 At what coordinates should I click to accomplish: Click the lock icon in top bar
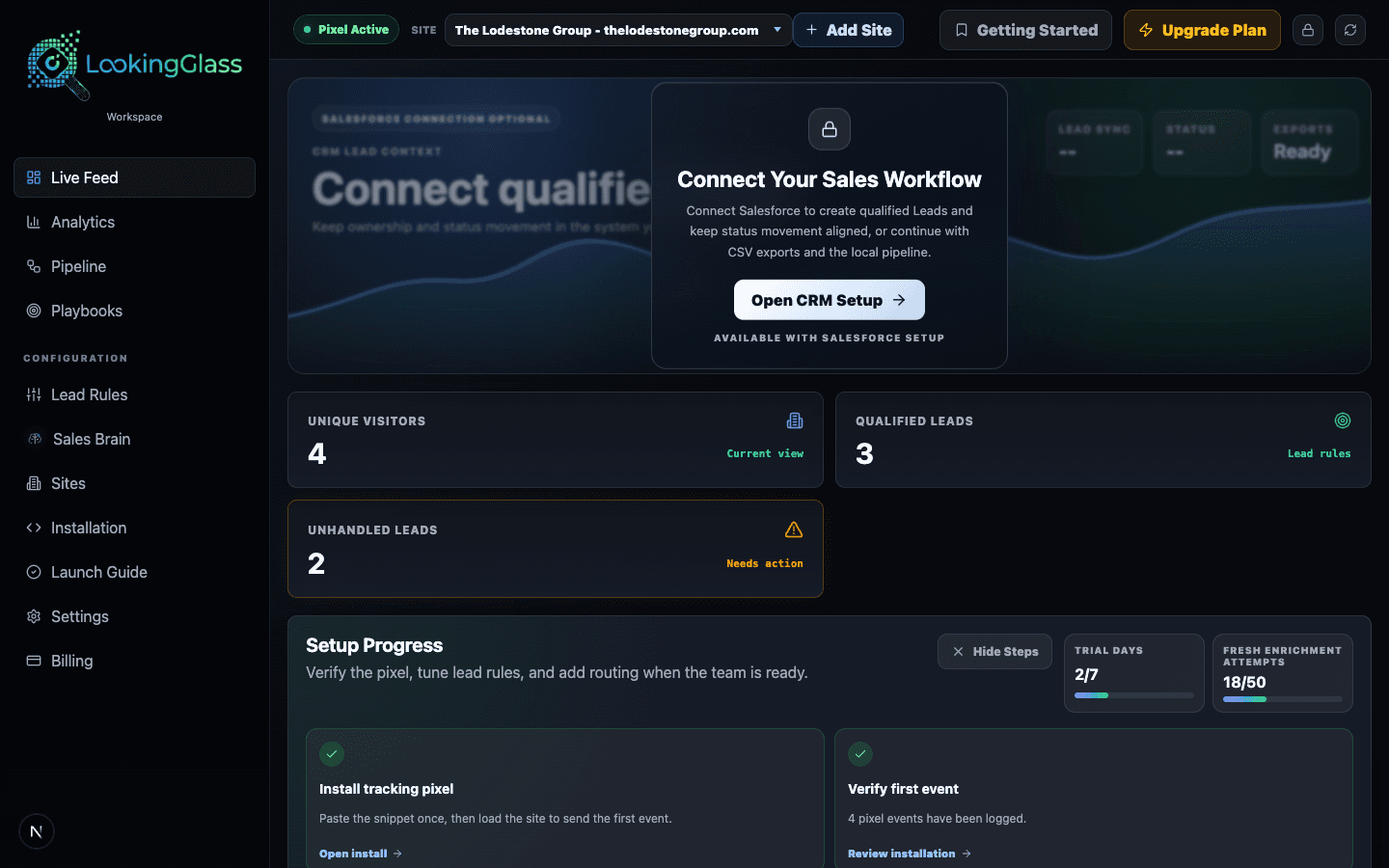coord(1308,30)
